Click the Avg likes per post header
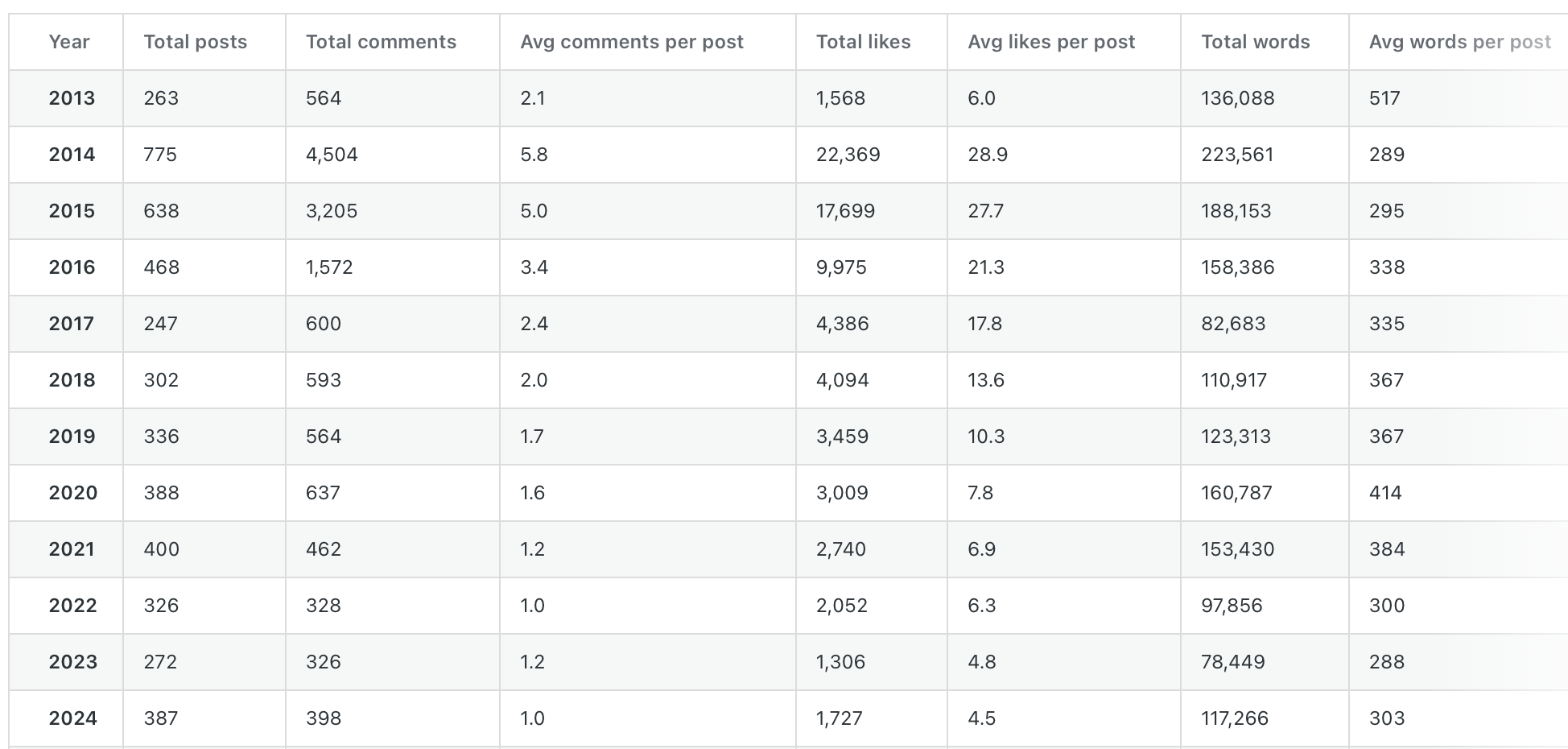Image resolution: width=1568 pixels, height=749 pixels. [x=1051, y=42]
